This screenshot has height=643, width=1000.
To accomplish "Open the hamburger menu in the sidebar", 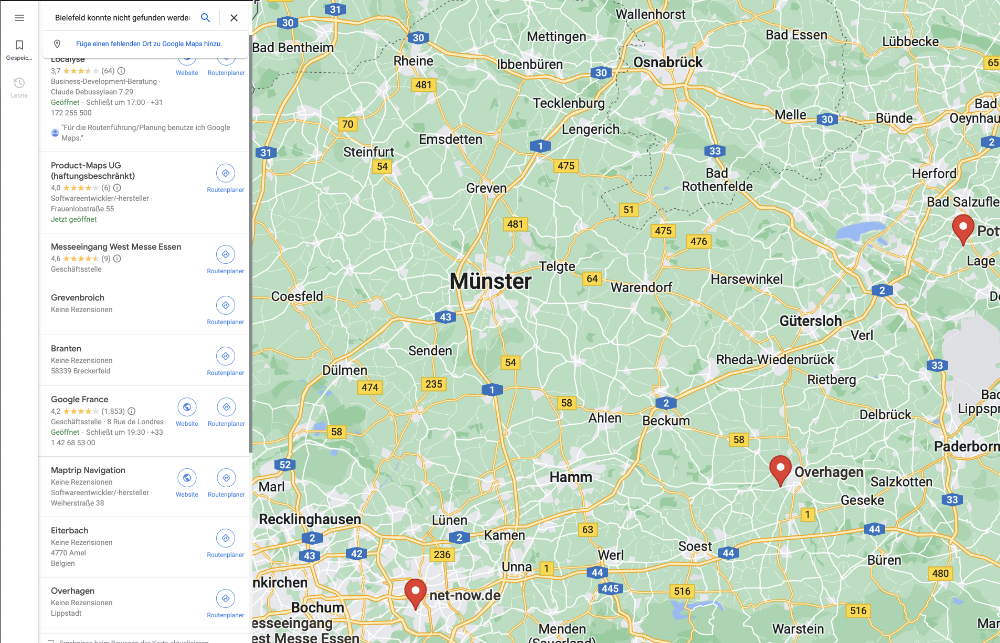I will tap(19, 18).
